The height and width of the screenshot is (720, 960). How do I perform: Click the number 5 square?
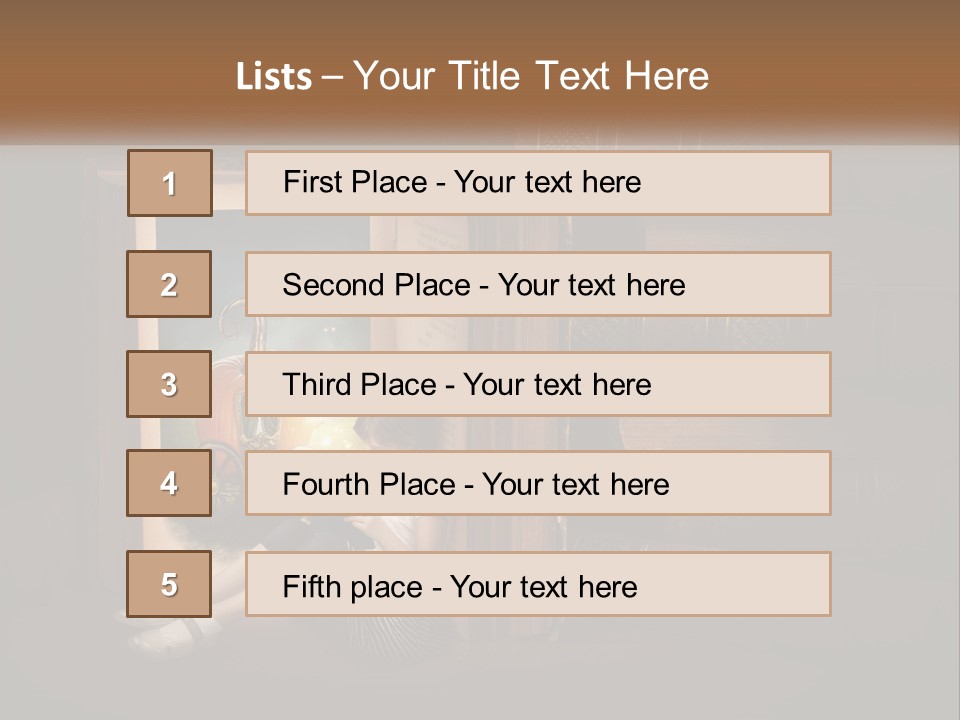pos(169,584)
